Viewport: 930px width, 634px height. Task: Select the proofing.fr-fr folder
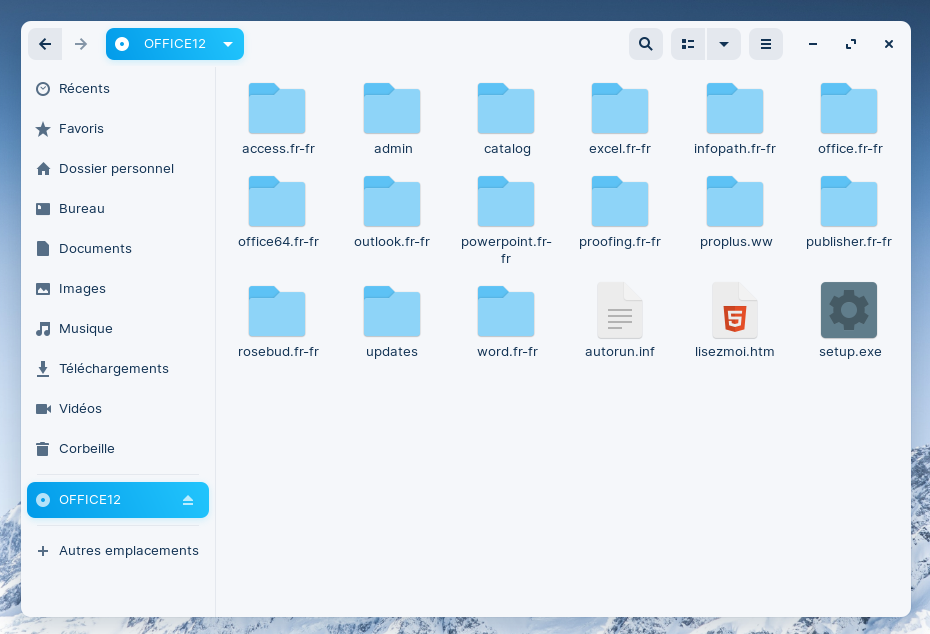(620, 212)
